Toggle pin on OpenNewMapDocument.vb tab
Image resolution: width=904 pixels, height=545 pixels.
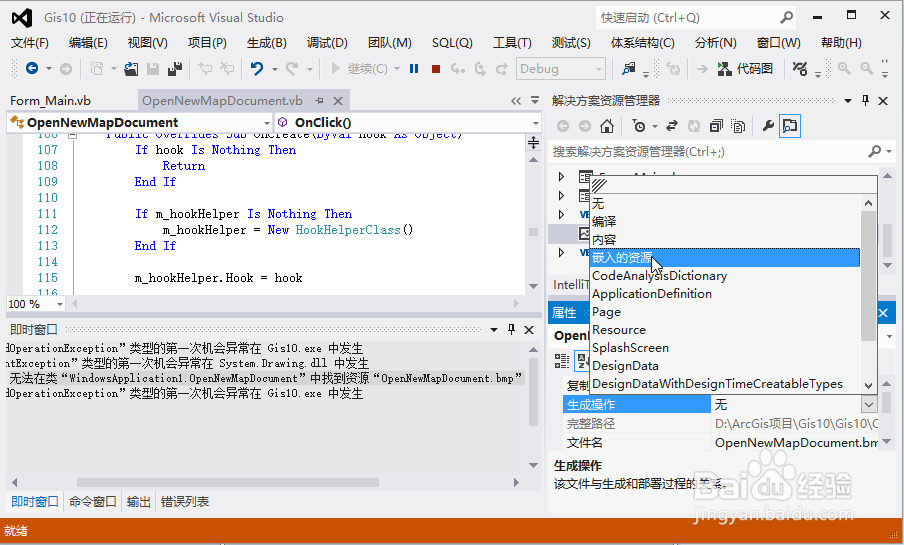click(319, 100)
